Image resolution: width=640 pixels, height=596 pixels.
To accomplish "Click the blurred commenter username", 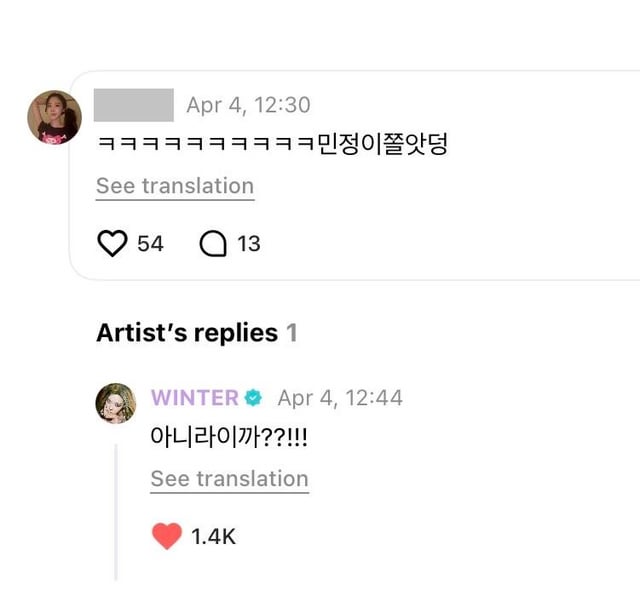I will tap(134, 104).
